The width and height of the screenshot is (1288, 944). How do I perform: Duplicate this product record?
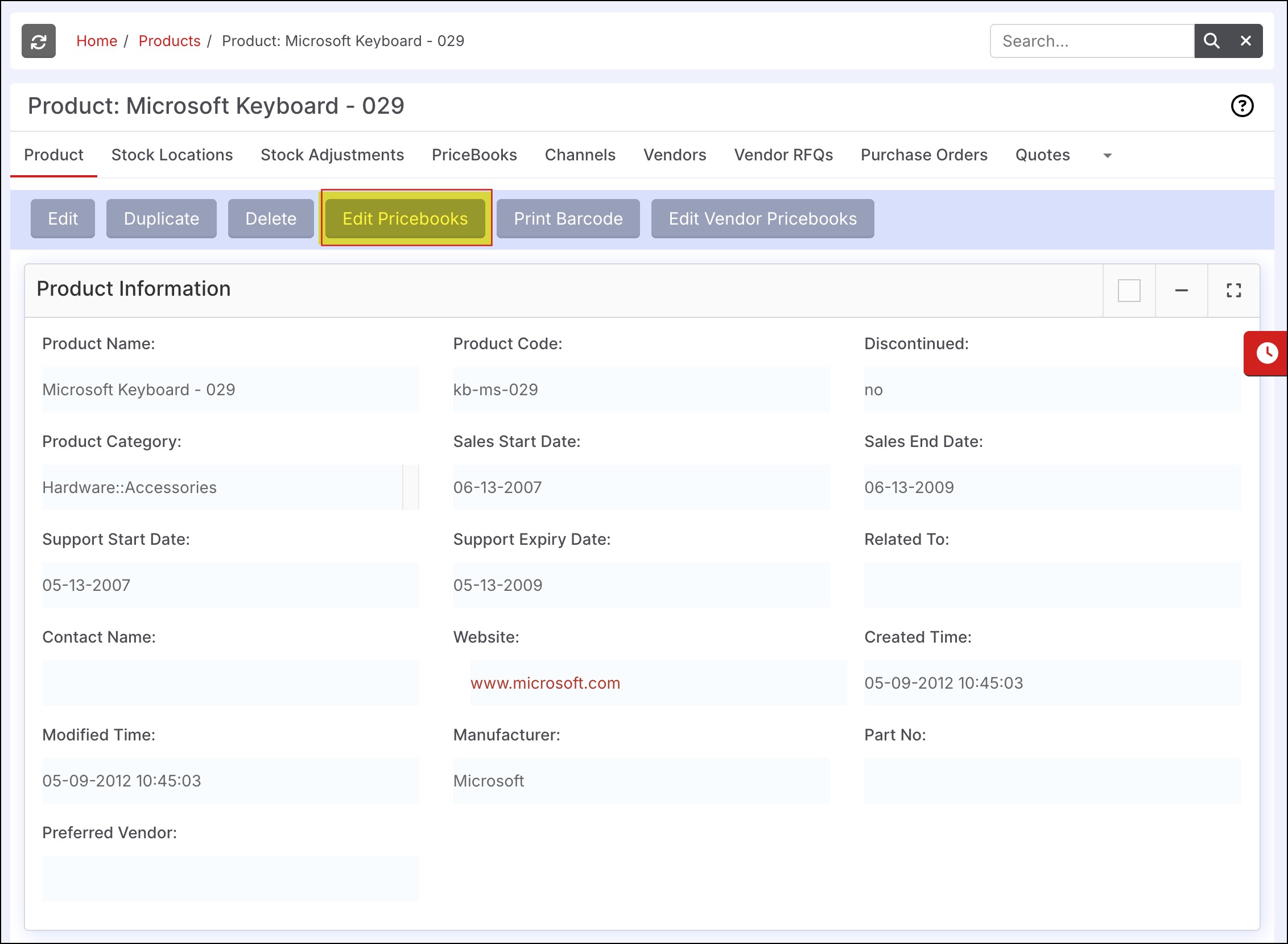pyautogui.click(x=161, y=218)
